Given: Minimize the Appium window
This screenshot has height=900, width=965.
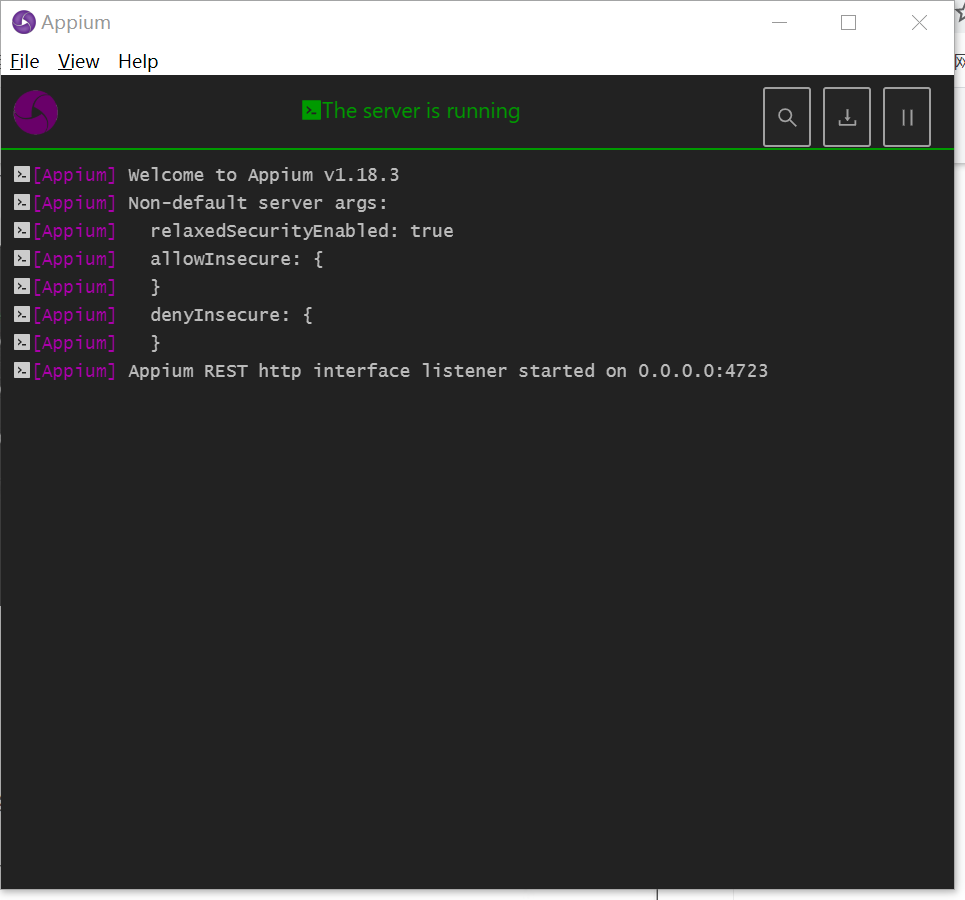Looking at the screenshot, I should click(779, 23).
